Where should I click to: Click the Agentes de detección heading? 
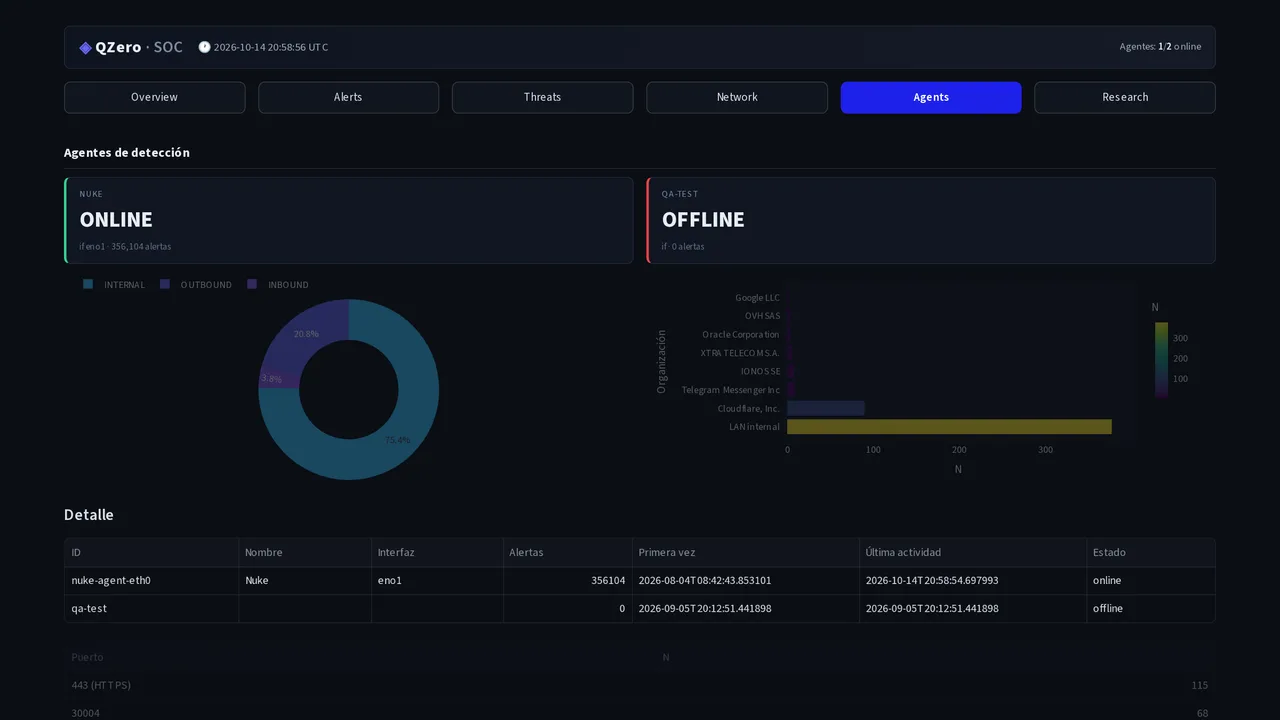coord(127,153)
